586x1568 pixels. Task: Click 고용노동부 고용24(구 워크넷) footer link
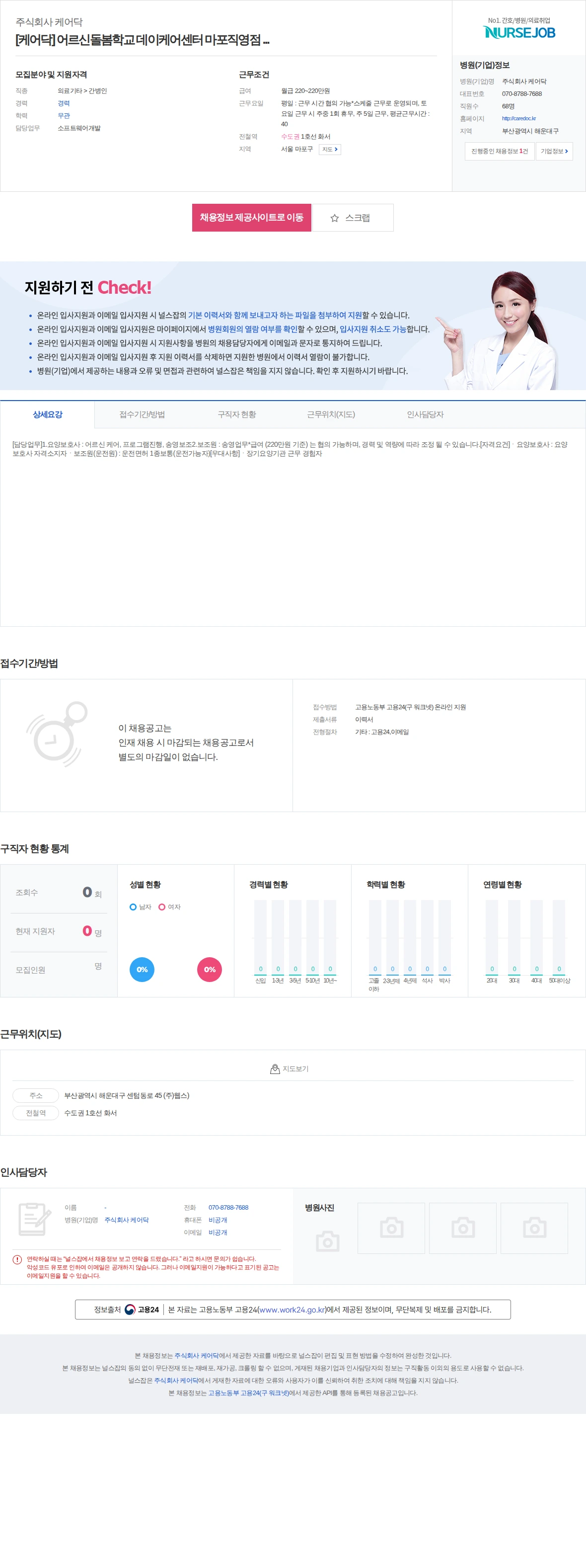coord(248,1393)
